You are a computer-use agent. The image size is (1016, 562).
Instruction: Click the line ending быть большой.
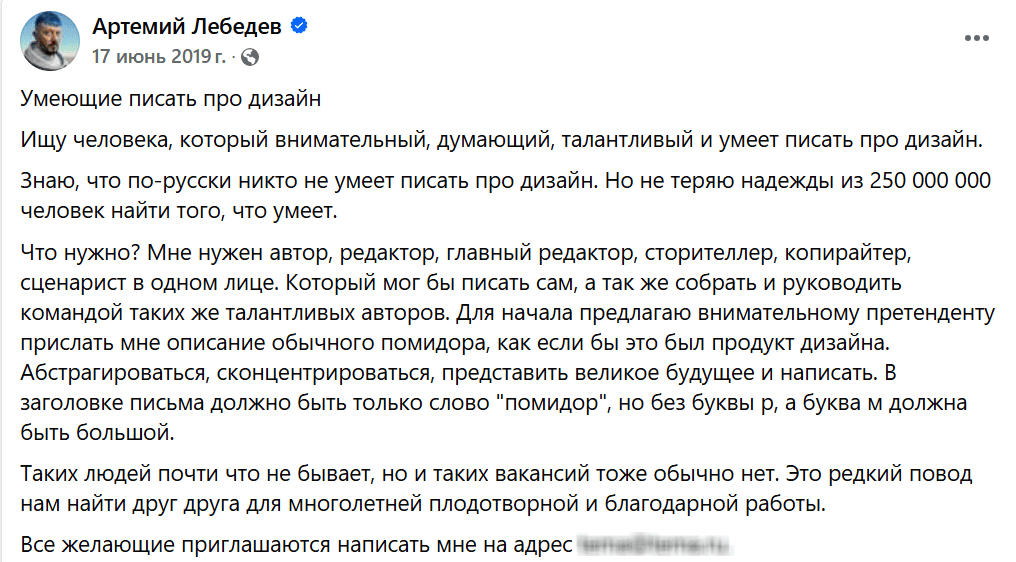pyautogui.click(x=97, y=432)
